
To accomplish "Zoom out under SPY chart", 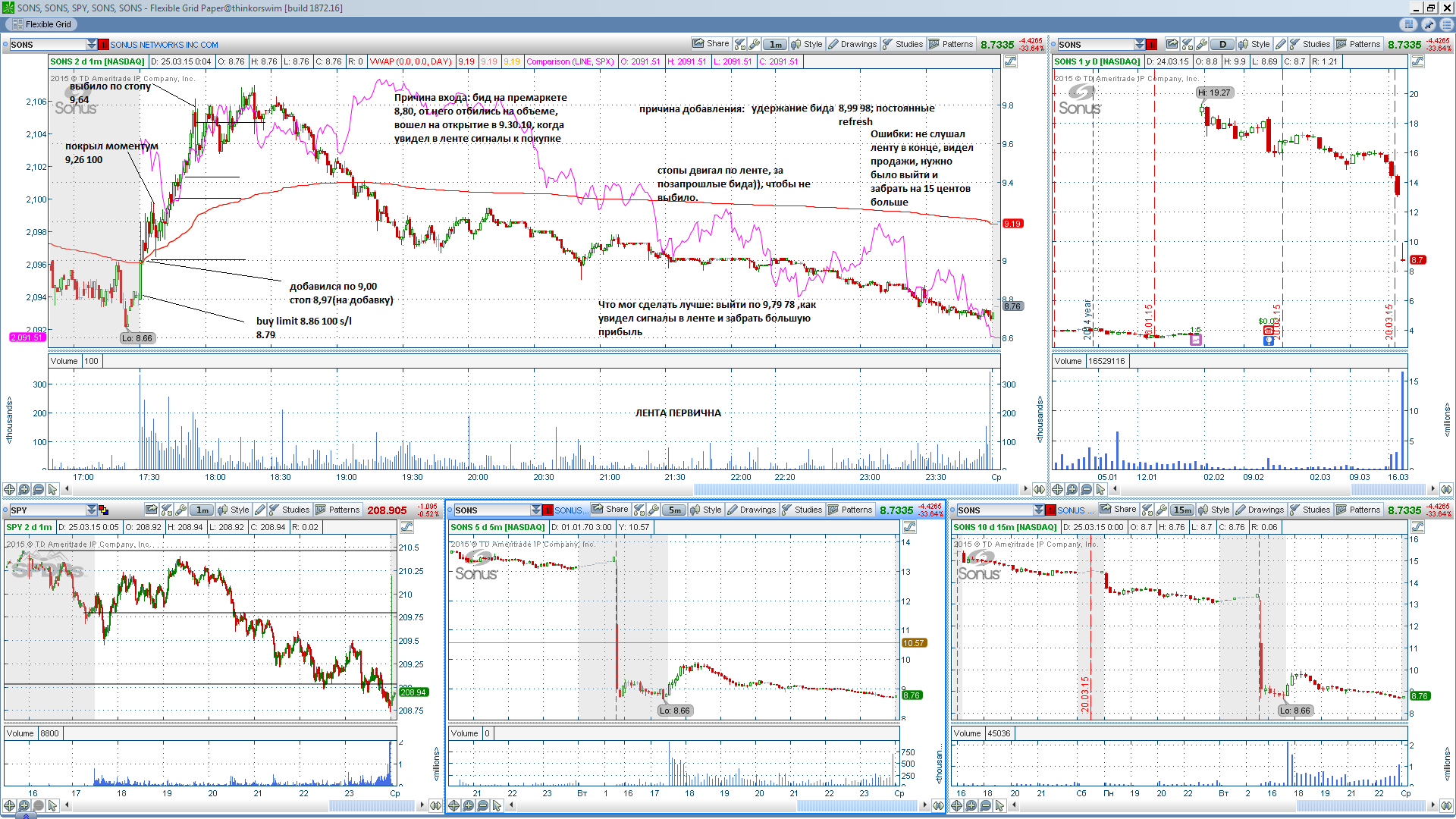I will point(39,805).
